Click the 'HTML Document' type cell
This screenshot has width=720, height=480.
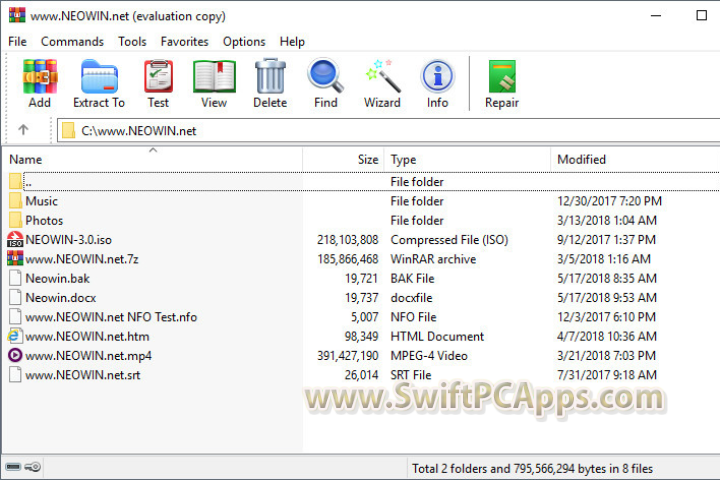(x=437, y=336)
